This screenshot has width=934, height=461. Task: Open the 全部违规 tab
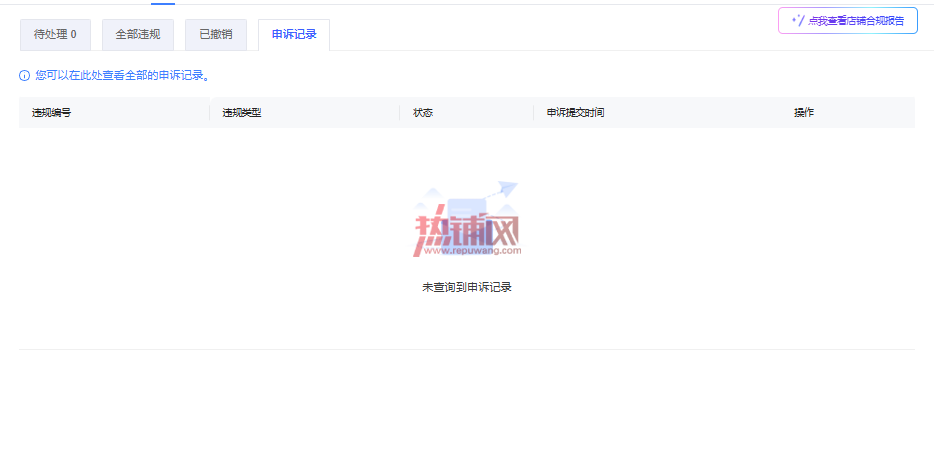138,35
